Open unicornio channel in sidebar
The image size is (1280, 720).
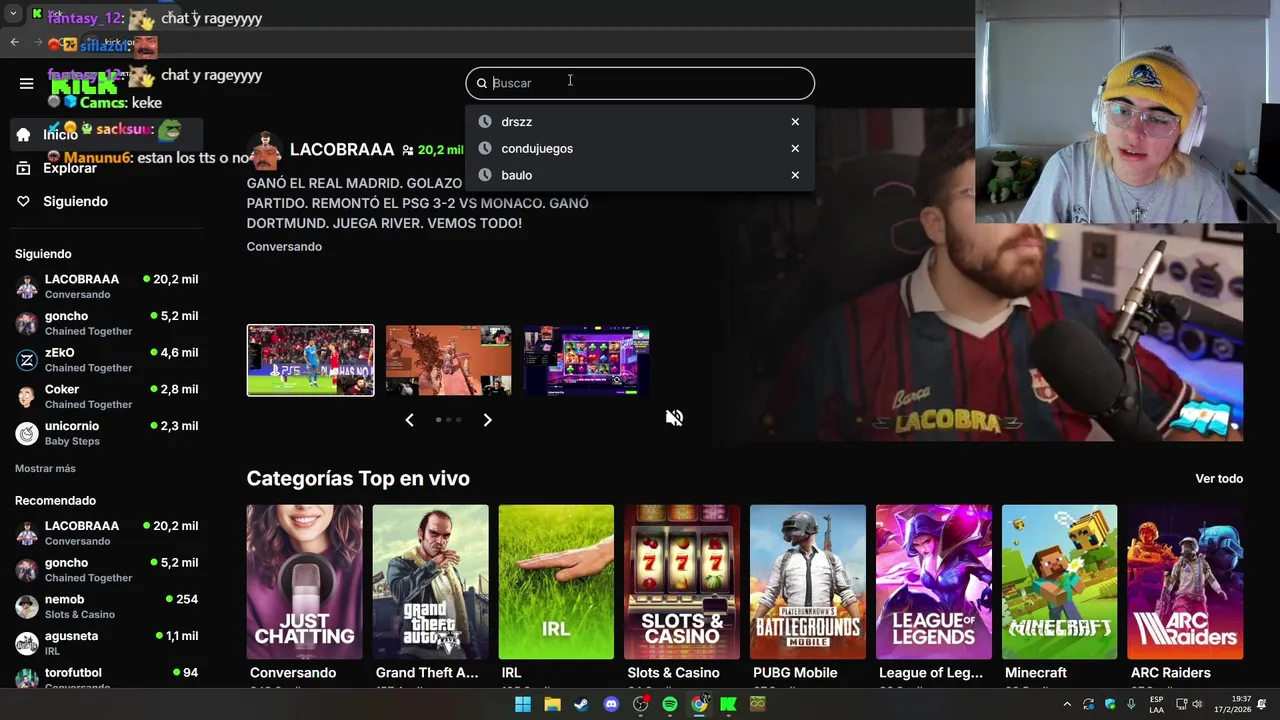[107, 433]
